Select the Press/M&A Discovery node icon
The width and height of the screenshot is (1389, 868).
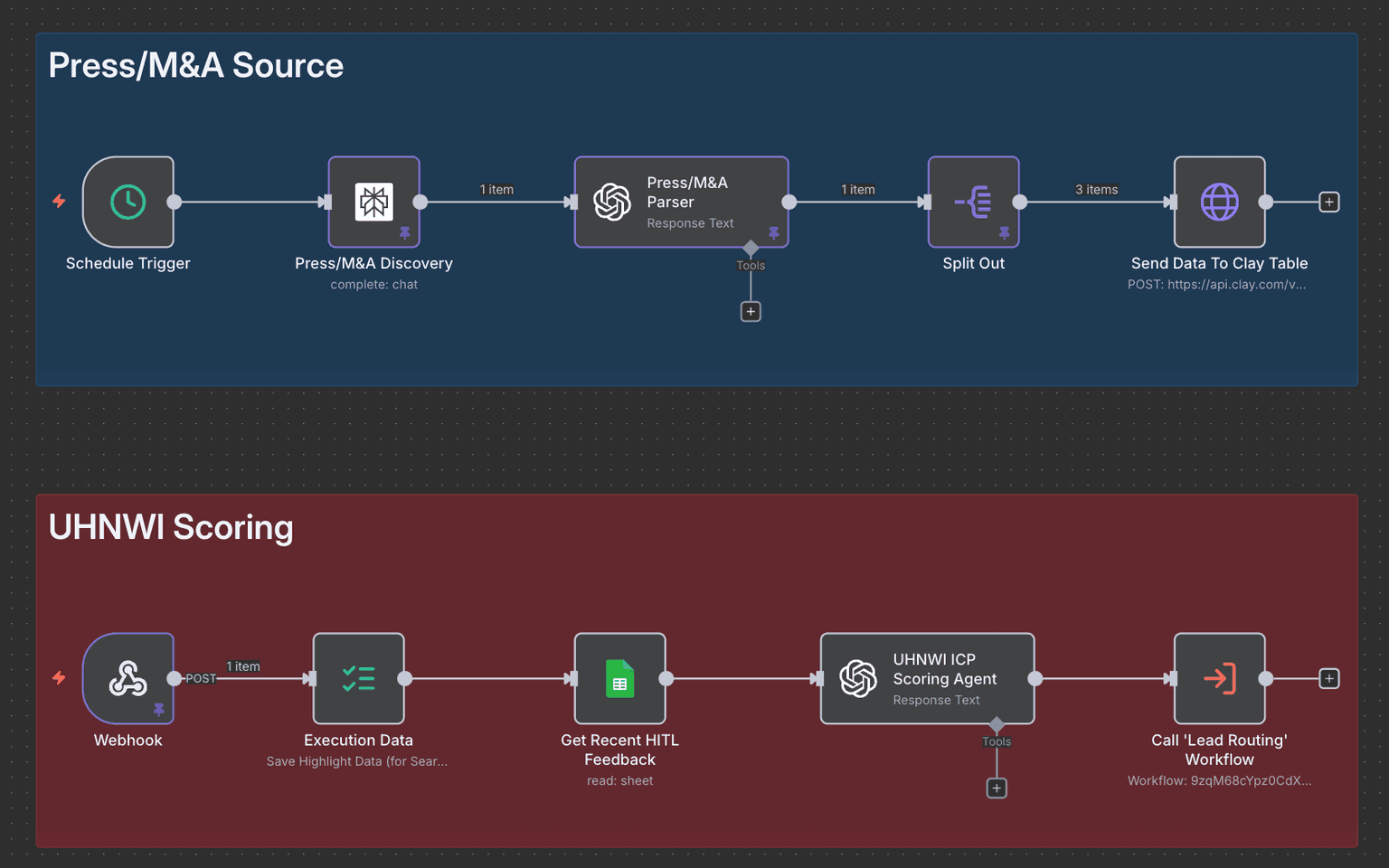tap(373, 203)
